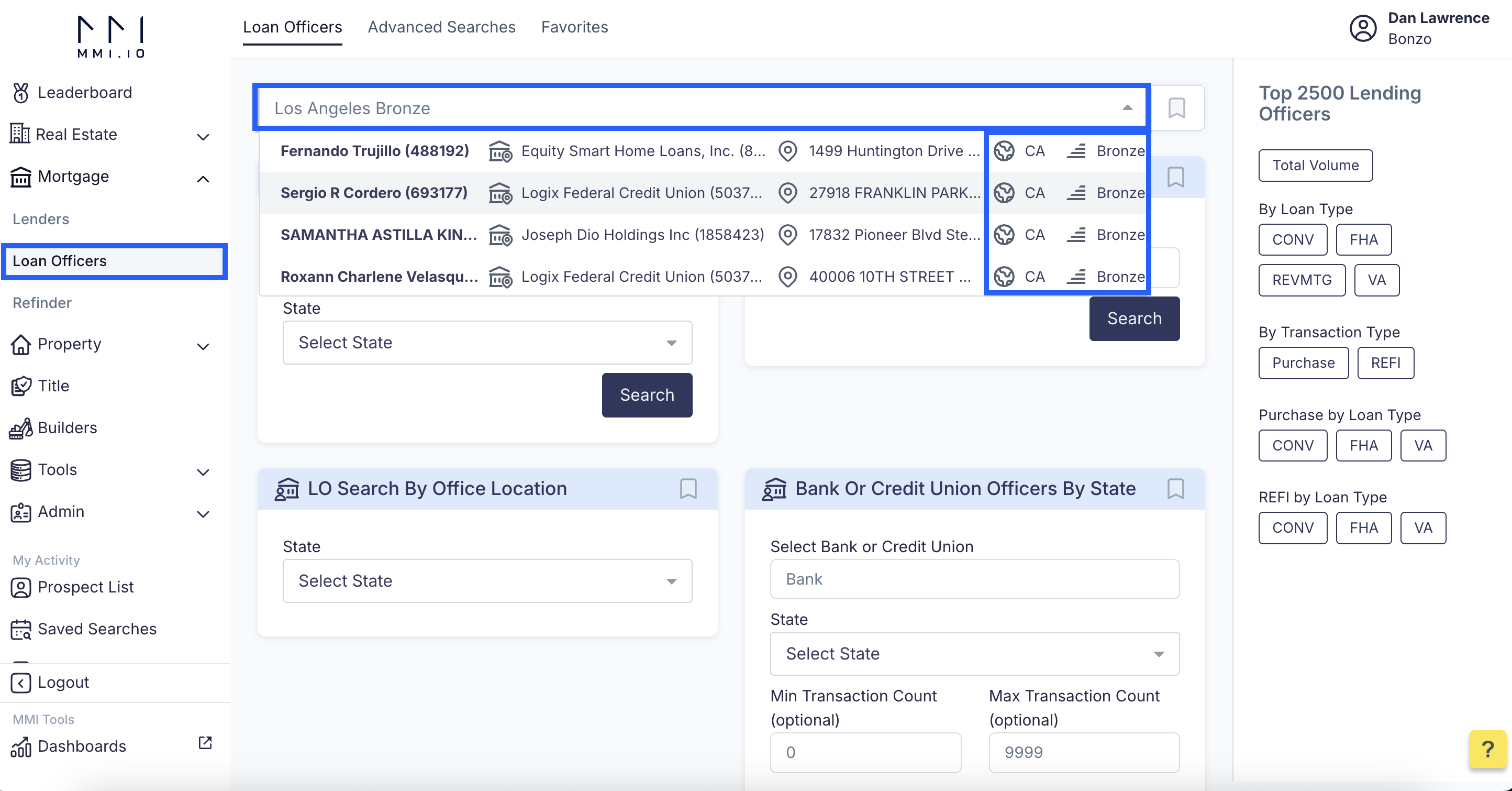Click the Builders excavator icon
The width and height of the screenshot is (1512, 791).
click(x=20, y=428)
